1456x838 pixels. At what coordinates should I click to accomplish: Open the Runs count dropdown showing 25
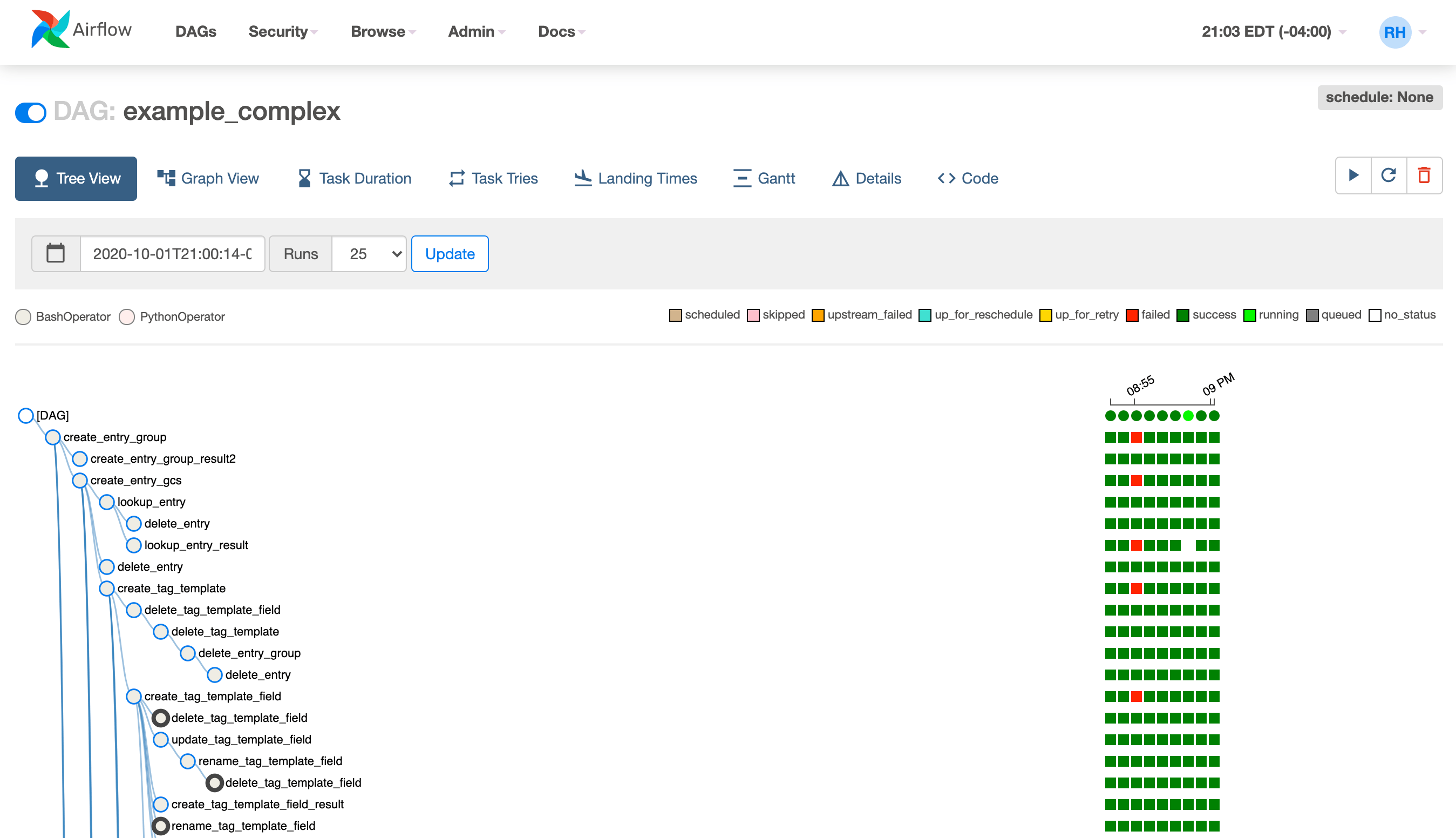(x=369, y=253)
